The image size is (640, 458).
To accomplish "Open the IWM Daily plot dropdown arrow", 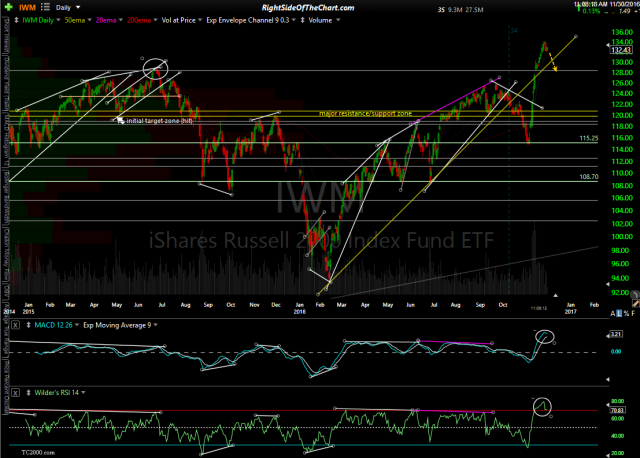I will click(x=58, y=20).
